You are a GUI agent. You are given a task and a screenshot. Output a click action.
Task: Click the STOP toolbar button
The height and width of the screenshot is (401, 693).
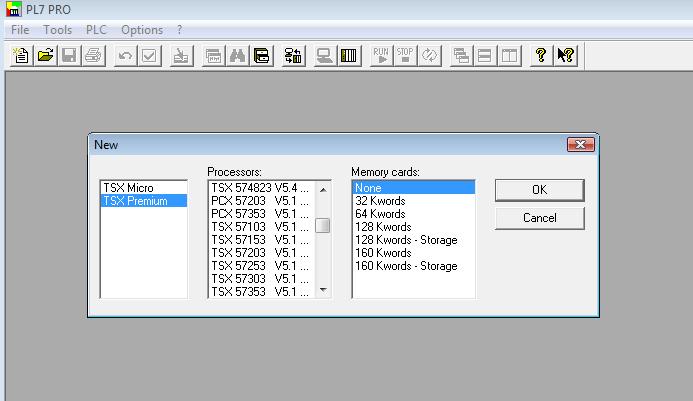405,56
